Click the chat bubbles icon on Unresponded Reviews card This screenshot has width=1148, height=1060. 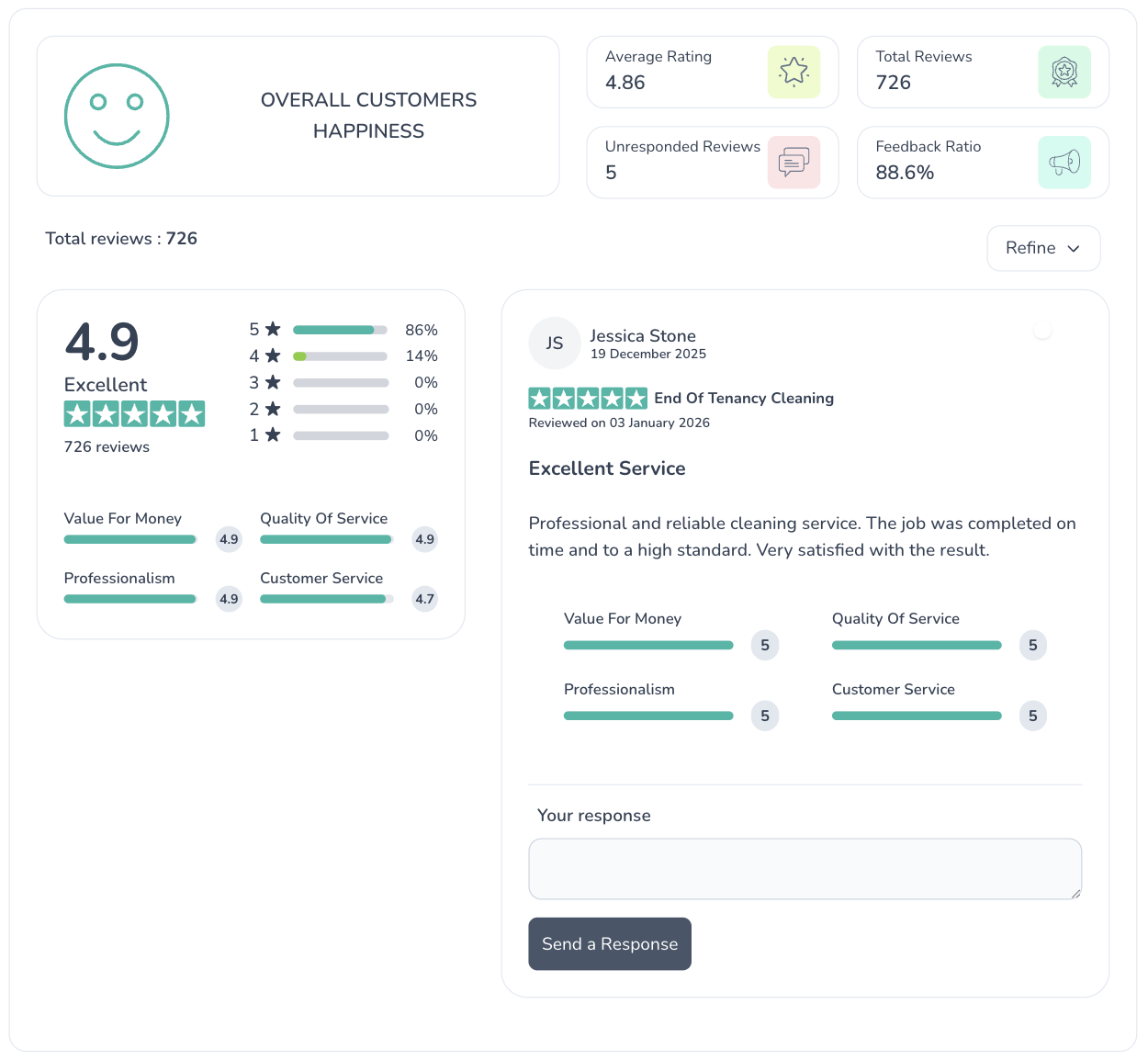coord(793,162)
